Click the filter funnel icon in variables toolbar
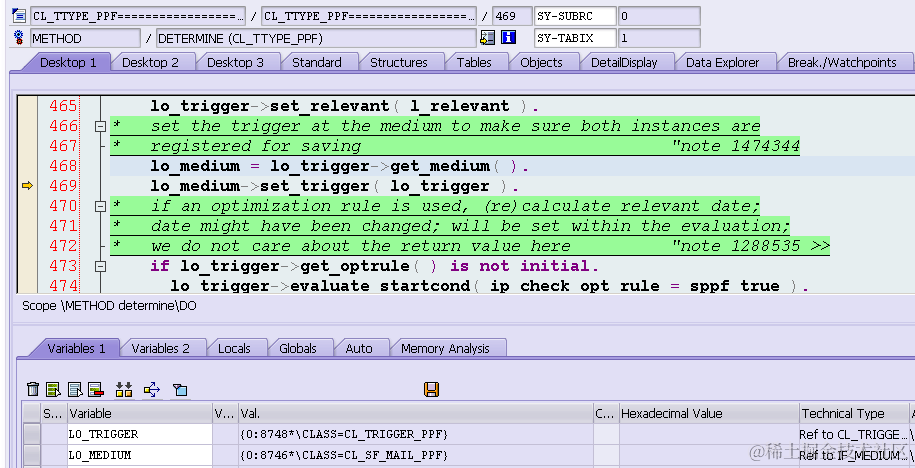Screen dimensions: 915x468 click(x=180, y=389)
